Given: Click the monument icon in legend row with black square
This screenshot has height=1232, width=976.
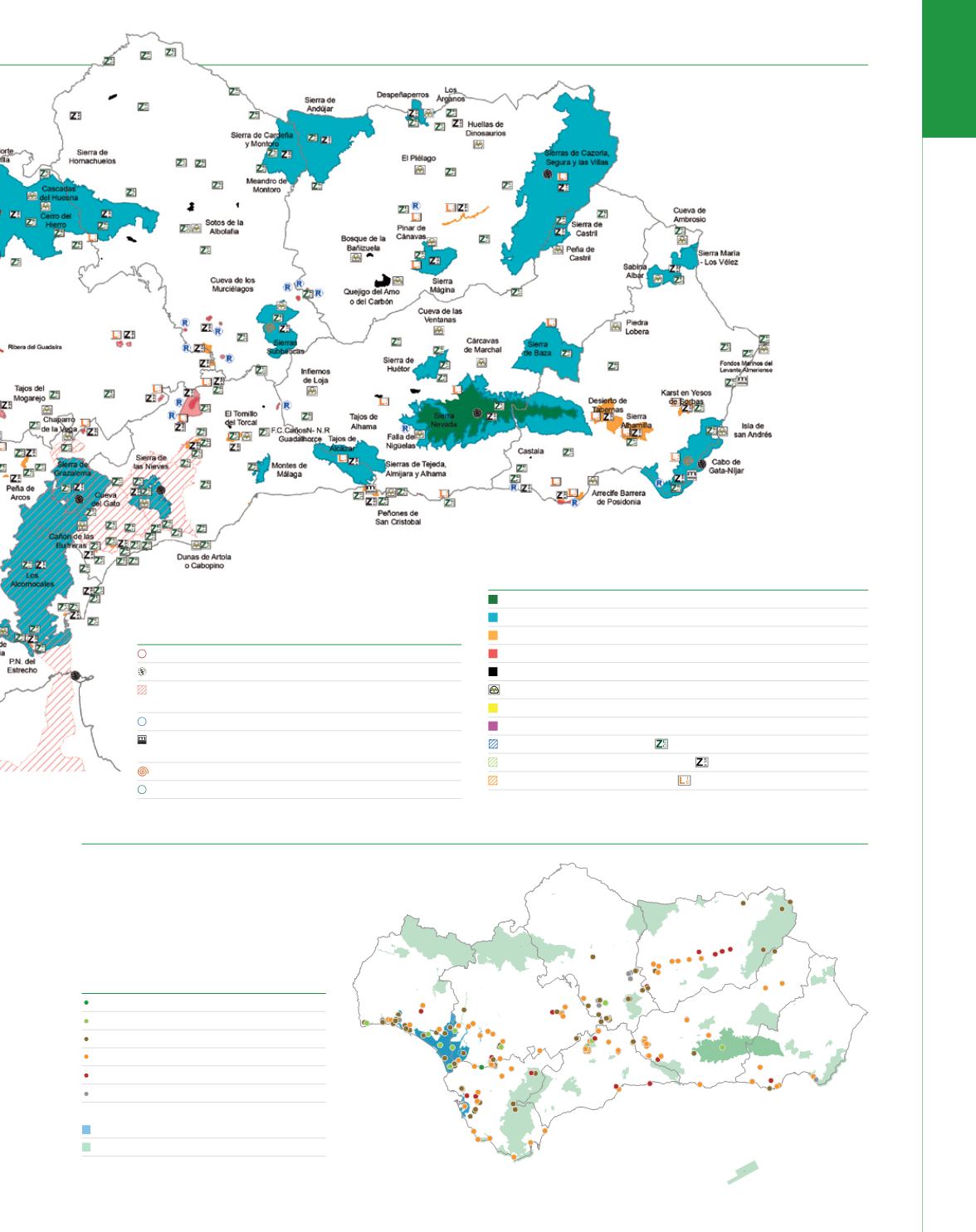Looking at the screenshot, I should coord(493,689).
